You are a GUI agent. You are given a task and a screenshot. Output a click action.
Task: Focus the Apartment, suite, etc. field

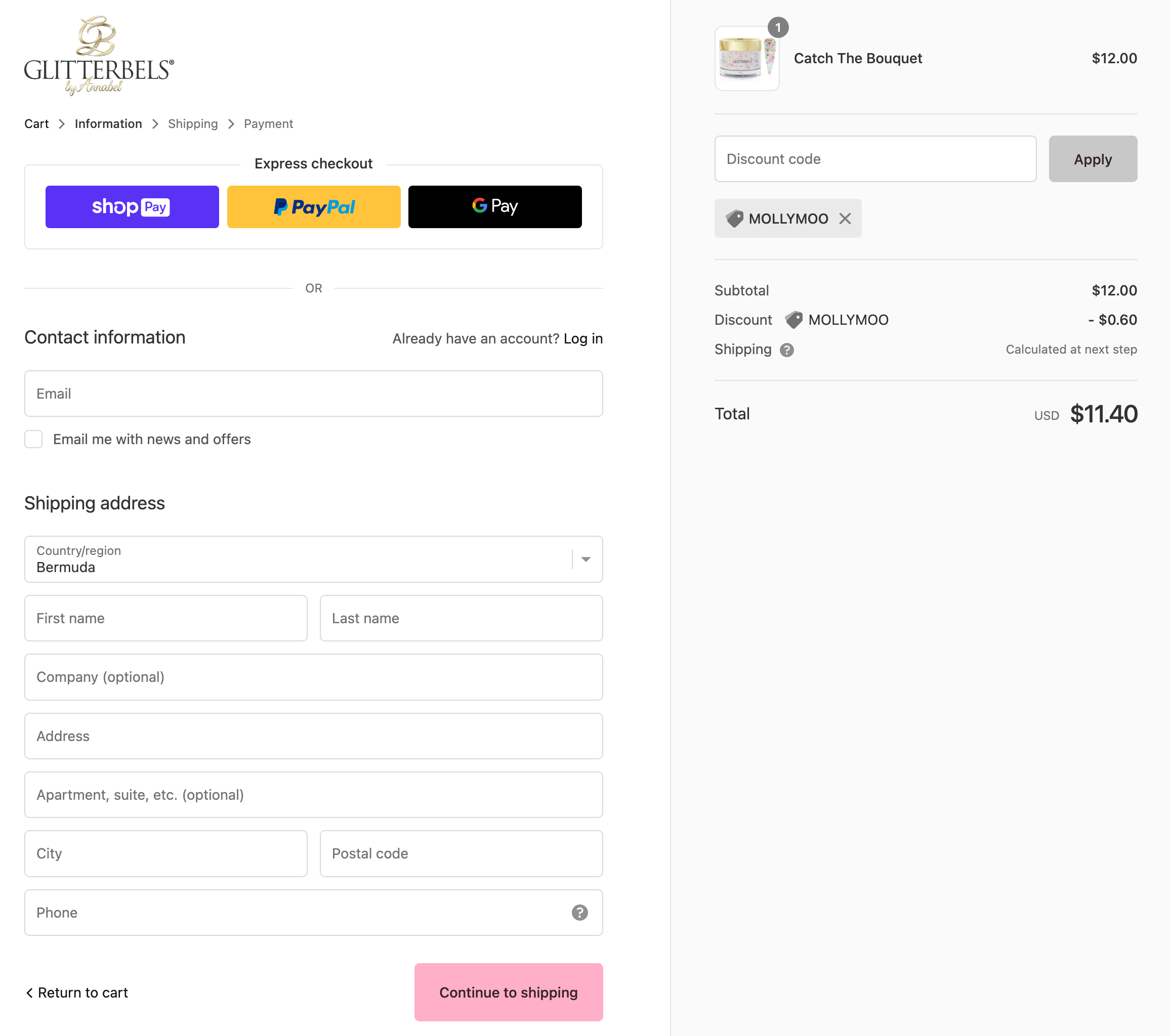coord(314,795)
